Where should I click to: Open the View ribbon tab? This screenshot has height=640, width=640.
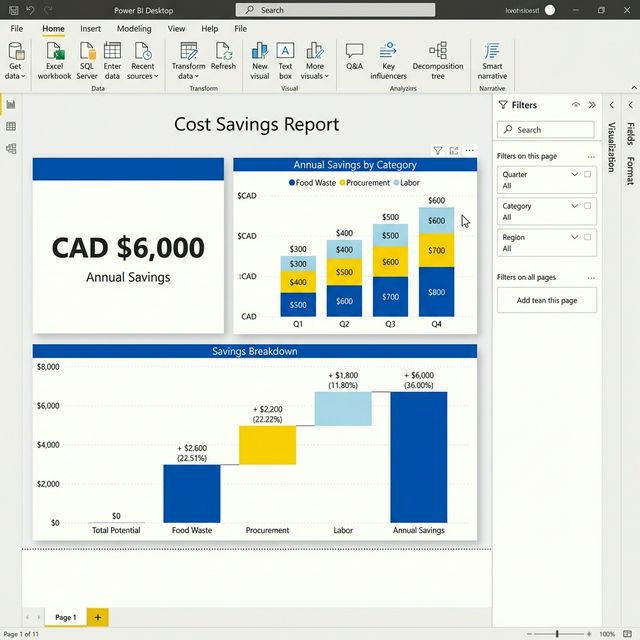[176, 29]
